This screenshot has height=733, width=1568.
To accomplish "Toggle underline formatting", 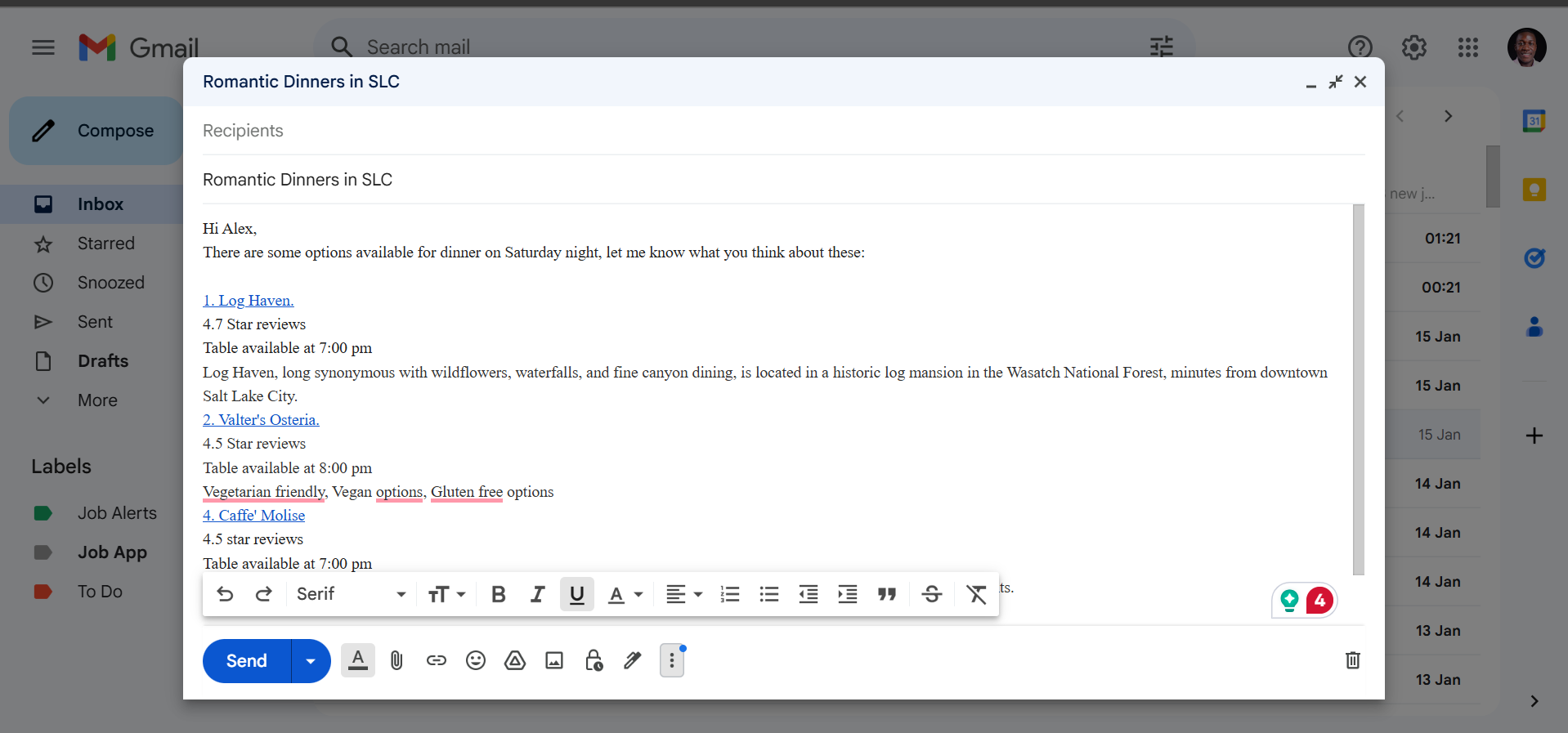I will (x=577, y=594).
